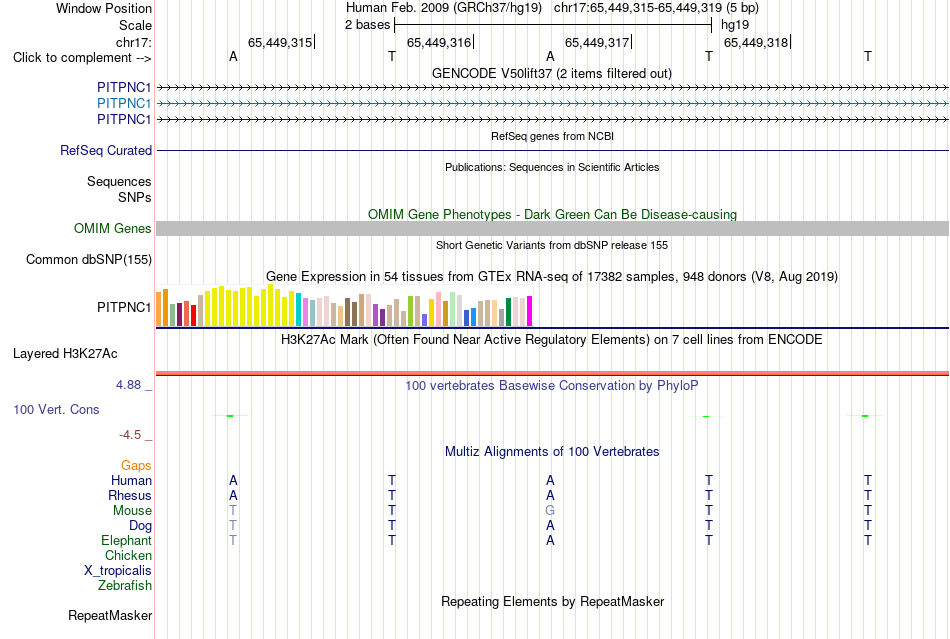Select the Zebrafish alignment row label
Image resolution: width=950 pixels, height=639 pixels.
[124, 586]
